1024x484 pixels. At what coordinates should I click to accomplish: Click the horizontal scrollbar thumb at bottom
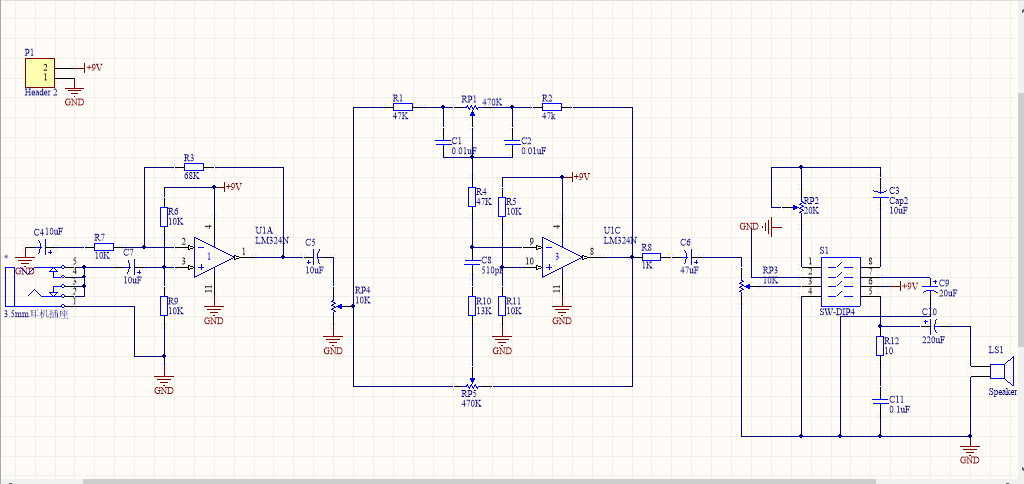coord(479,481)
